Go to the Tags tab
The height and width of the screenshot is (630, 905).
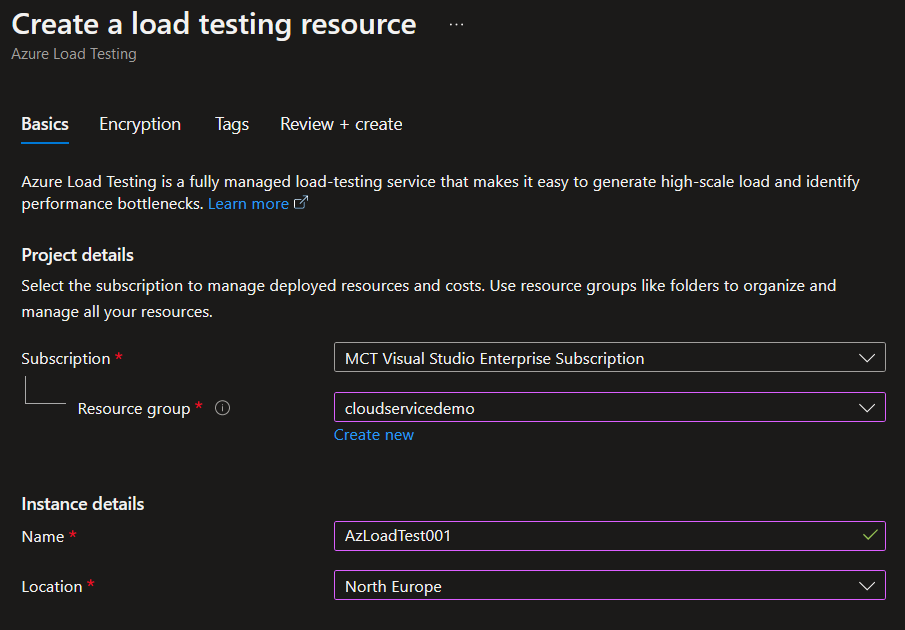tap(231, 124)
